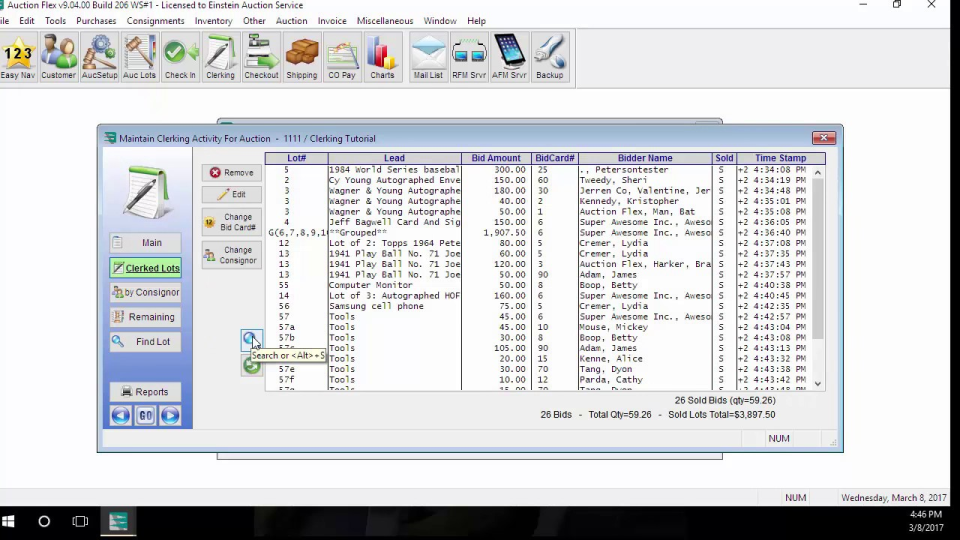Open the Easy Nav toolbar icon
The image size is (960, 540).
[18, 57]
